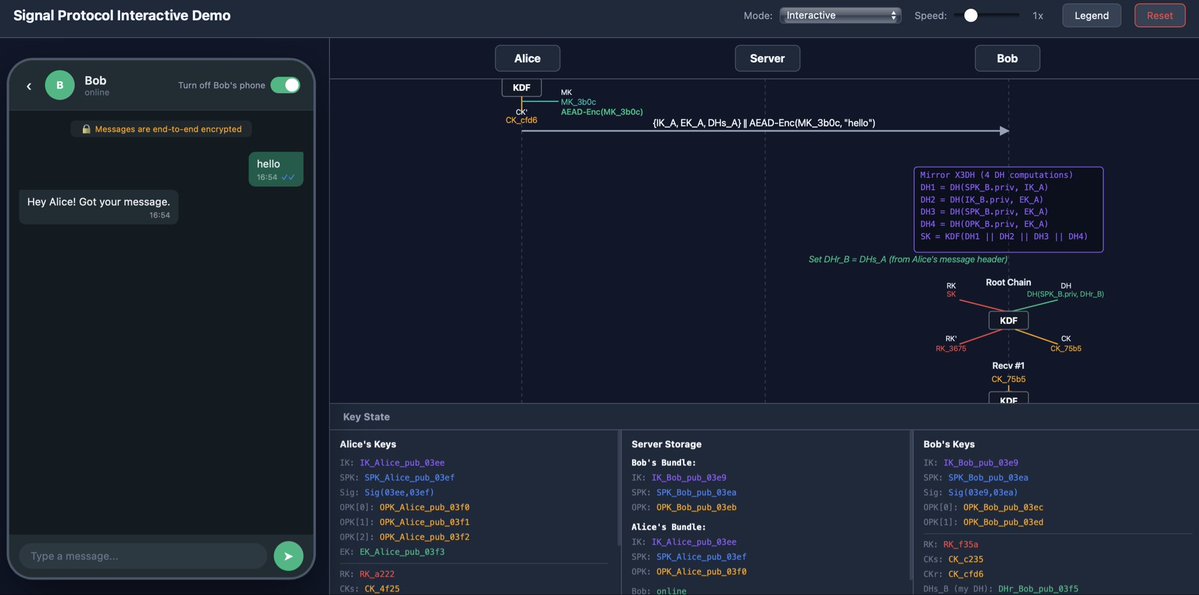Screen dimensions: 1199x595
Task: Click the AEAD-Enc(MK_3b0c) label
Action: [602, 112]
